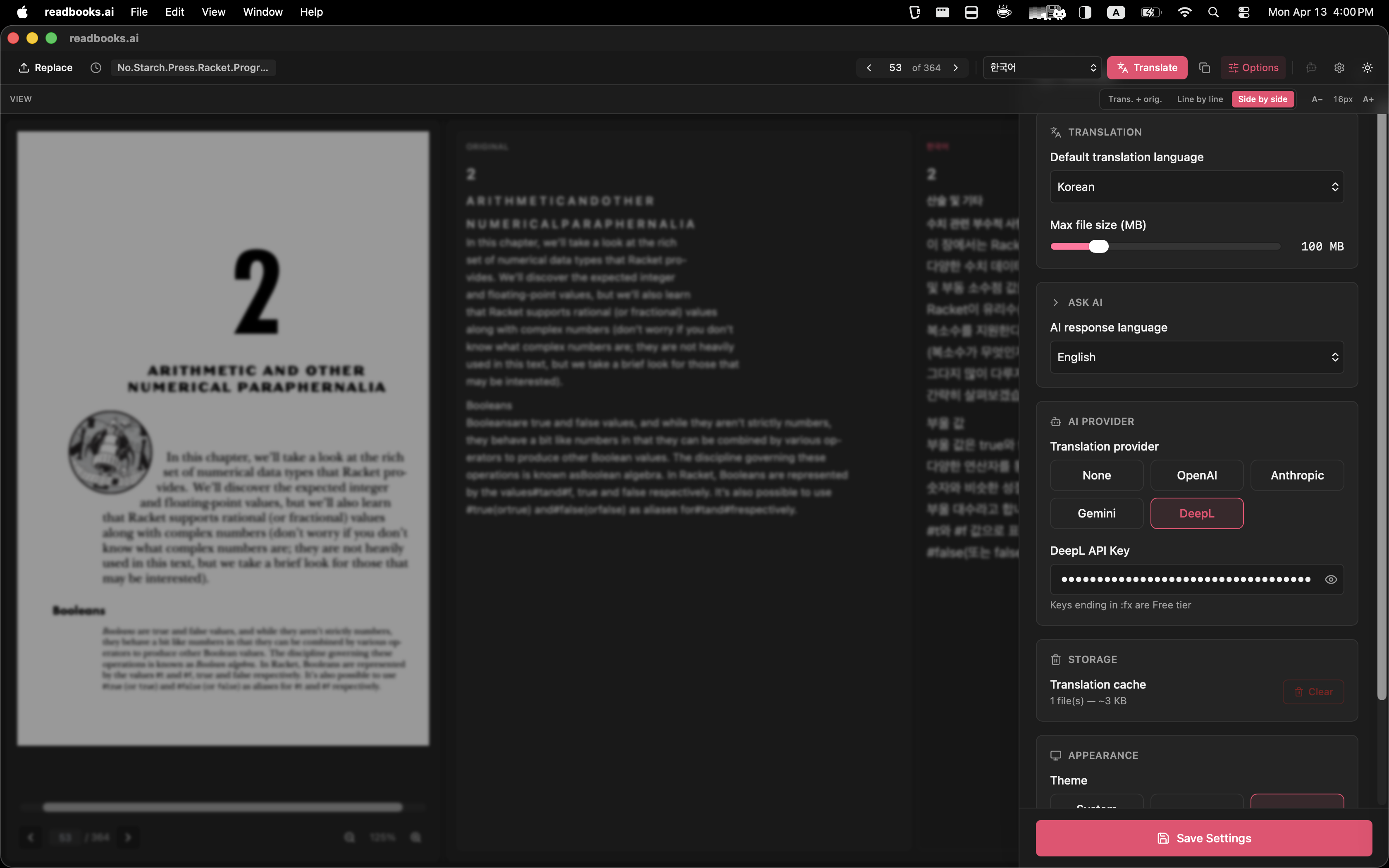Zoom in on the PDF page
The image size is (1389, 868).
(415, 837)
